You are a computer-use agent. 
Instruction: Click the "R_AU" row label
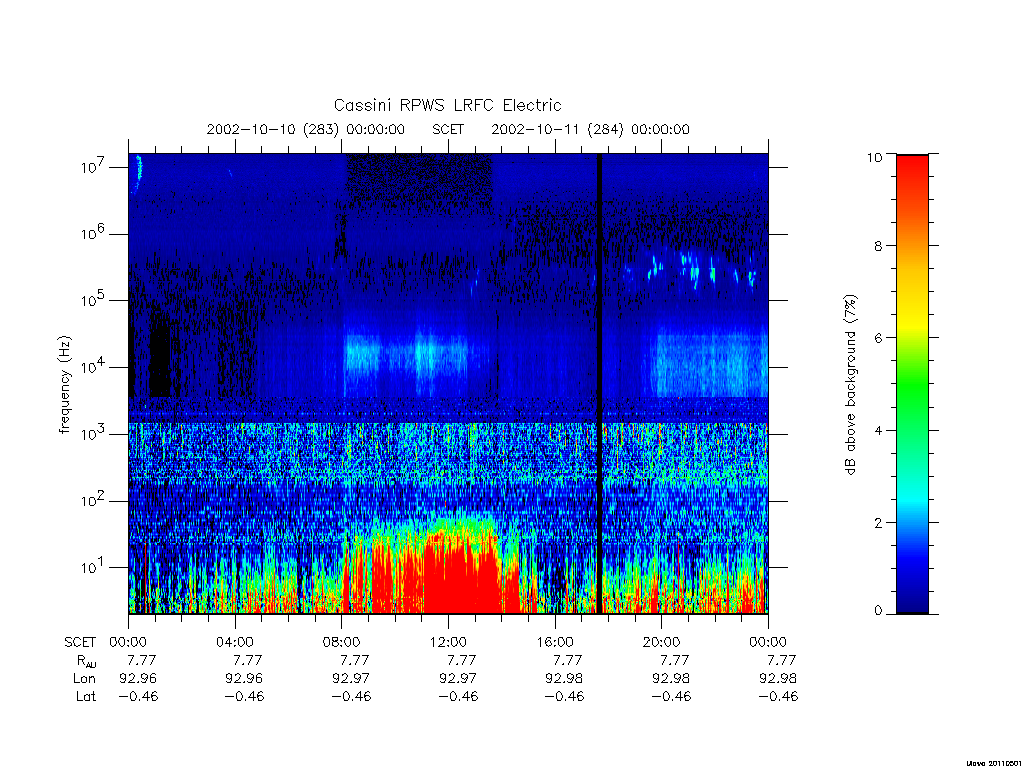(x=86, y=661)
